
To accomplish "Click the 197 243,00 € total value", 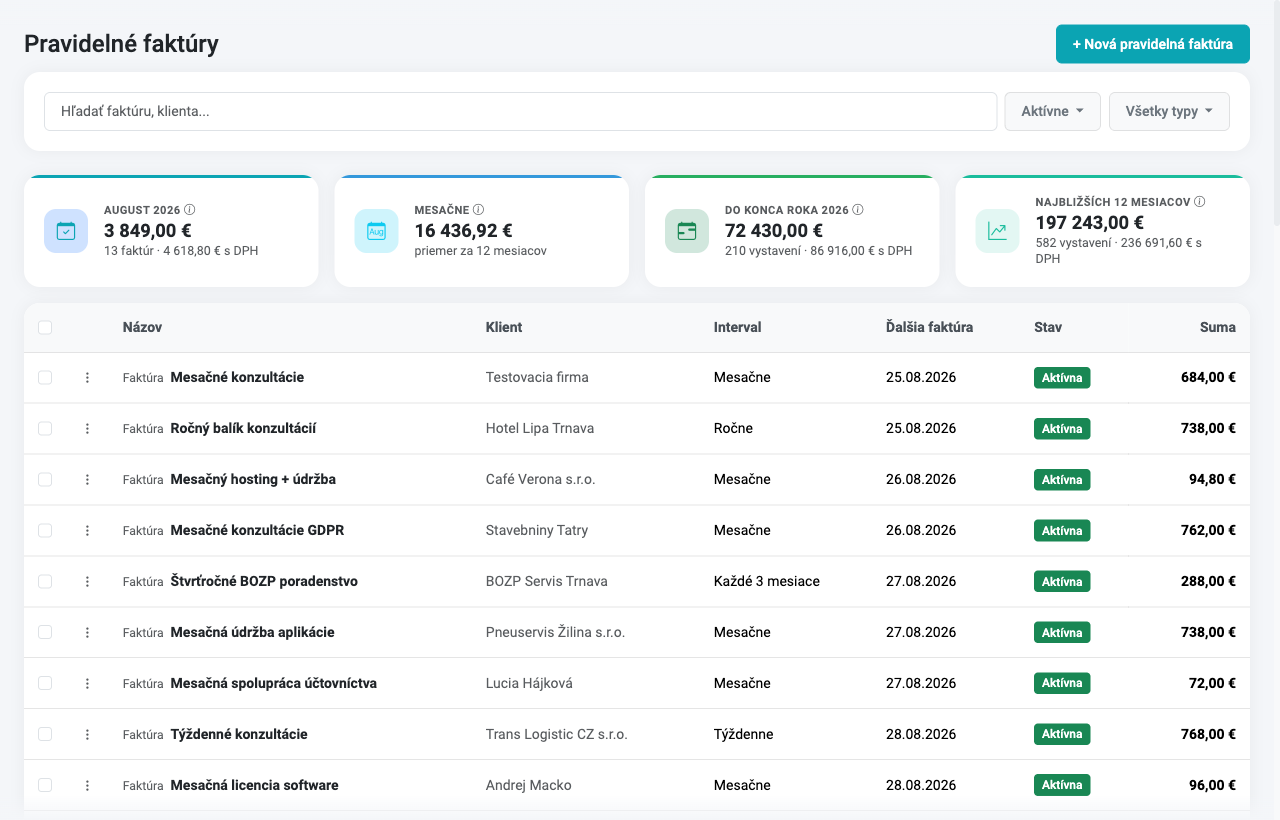I will [1090, 223].
